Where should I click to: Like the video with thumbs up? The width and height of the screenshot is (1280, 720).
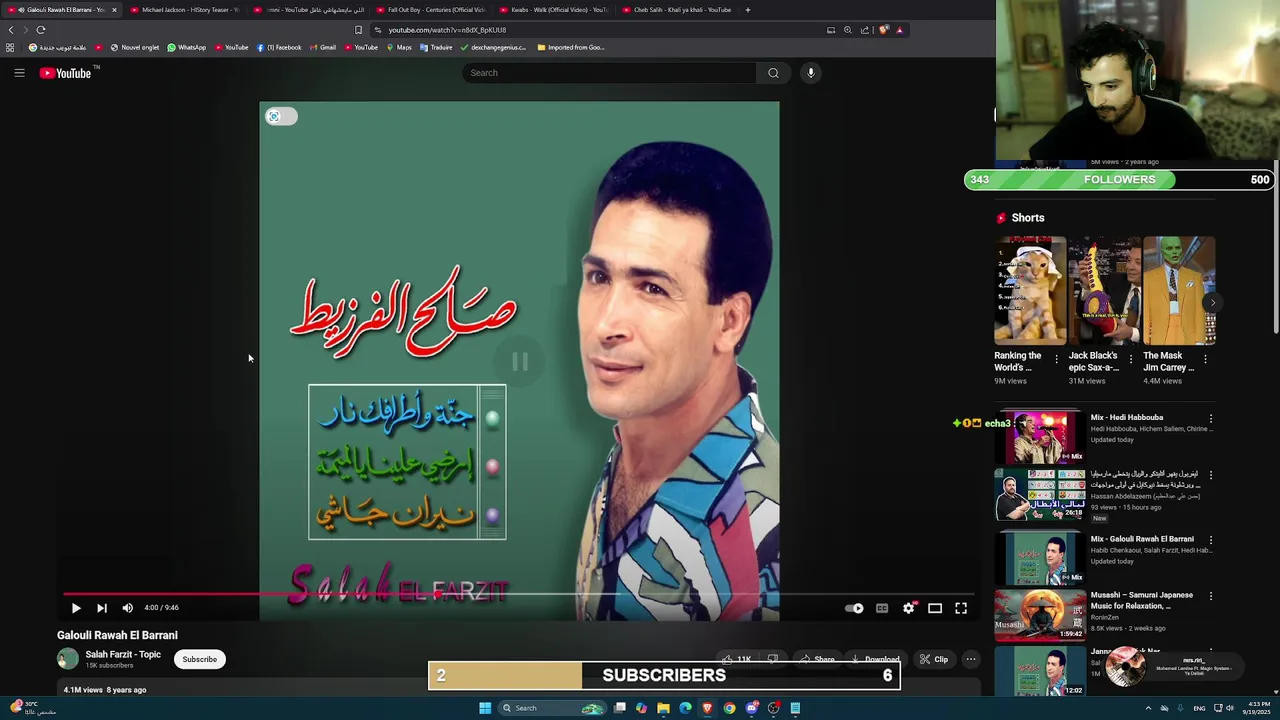(738, 659)
